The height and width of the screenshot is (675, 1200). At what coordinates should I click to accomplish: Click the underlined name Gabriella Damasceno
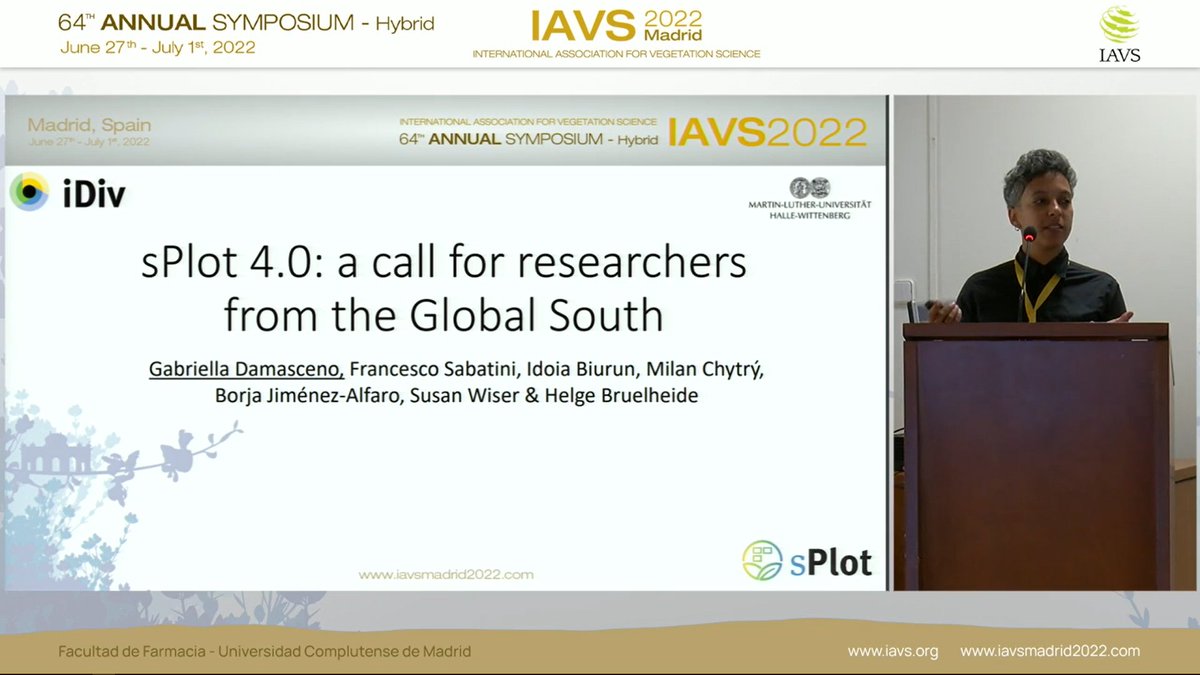point(246,370)
